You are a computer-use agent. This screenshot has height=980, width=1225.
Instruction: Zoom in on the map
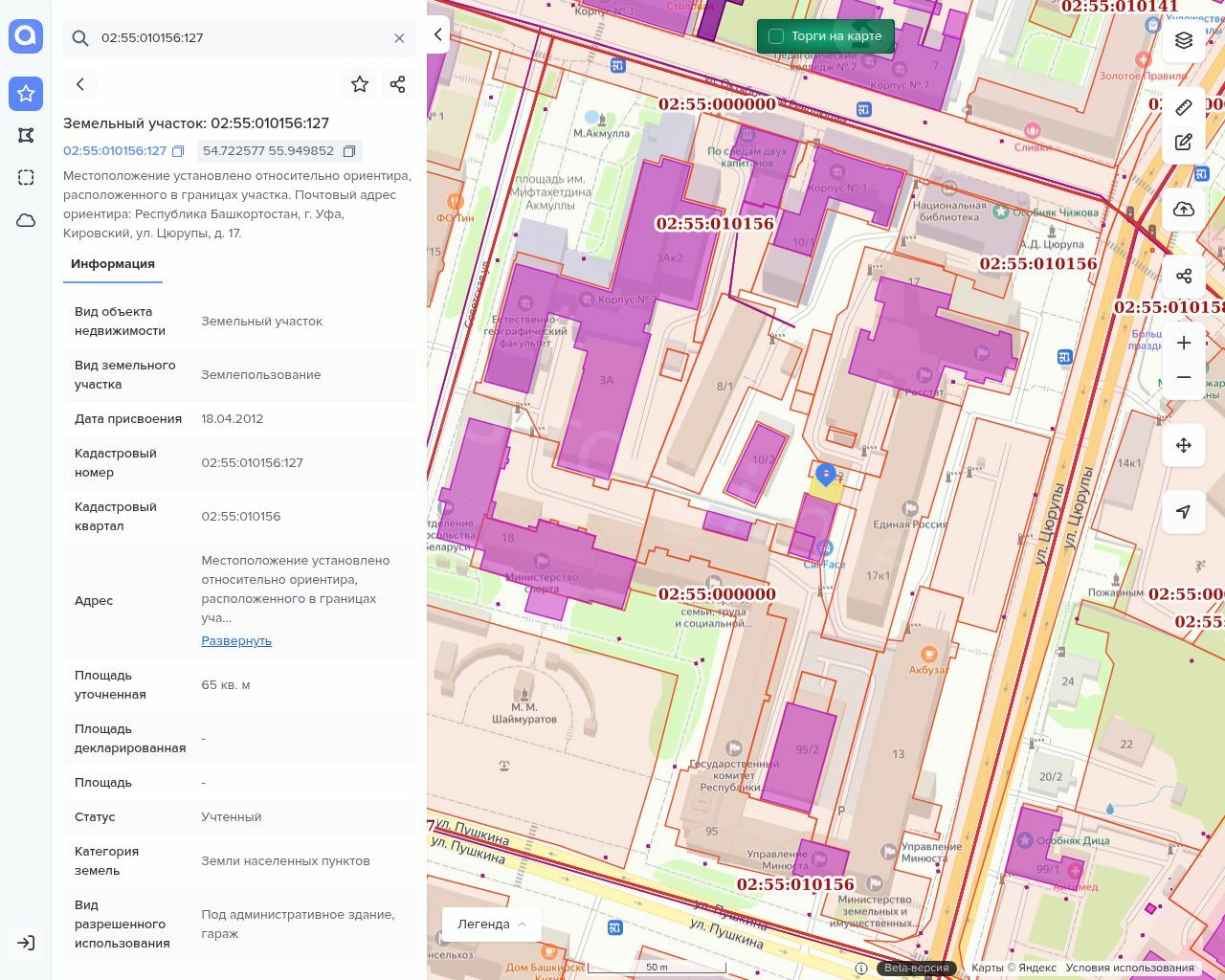tap(1184, 343)
